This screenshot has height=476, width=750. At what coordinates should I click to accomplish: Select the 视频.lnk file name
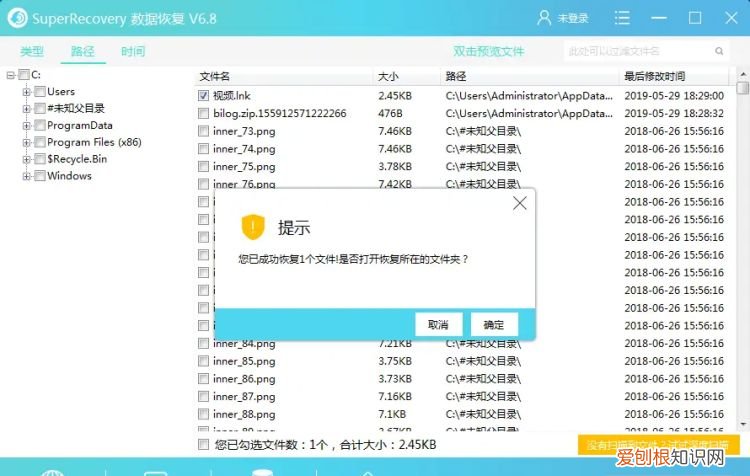click(232, 96)
